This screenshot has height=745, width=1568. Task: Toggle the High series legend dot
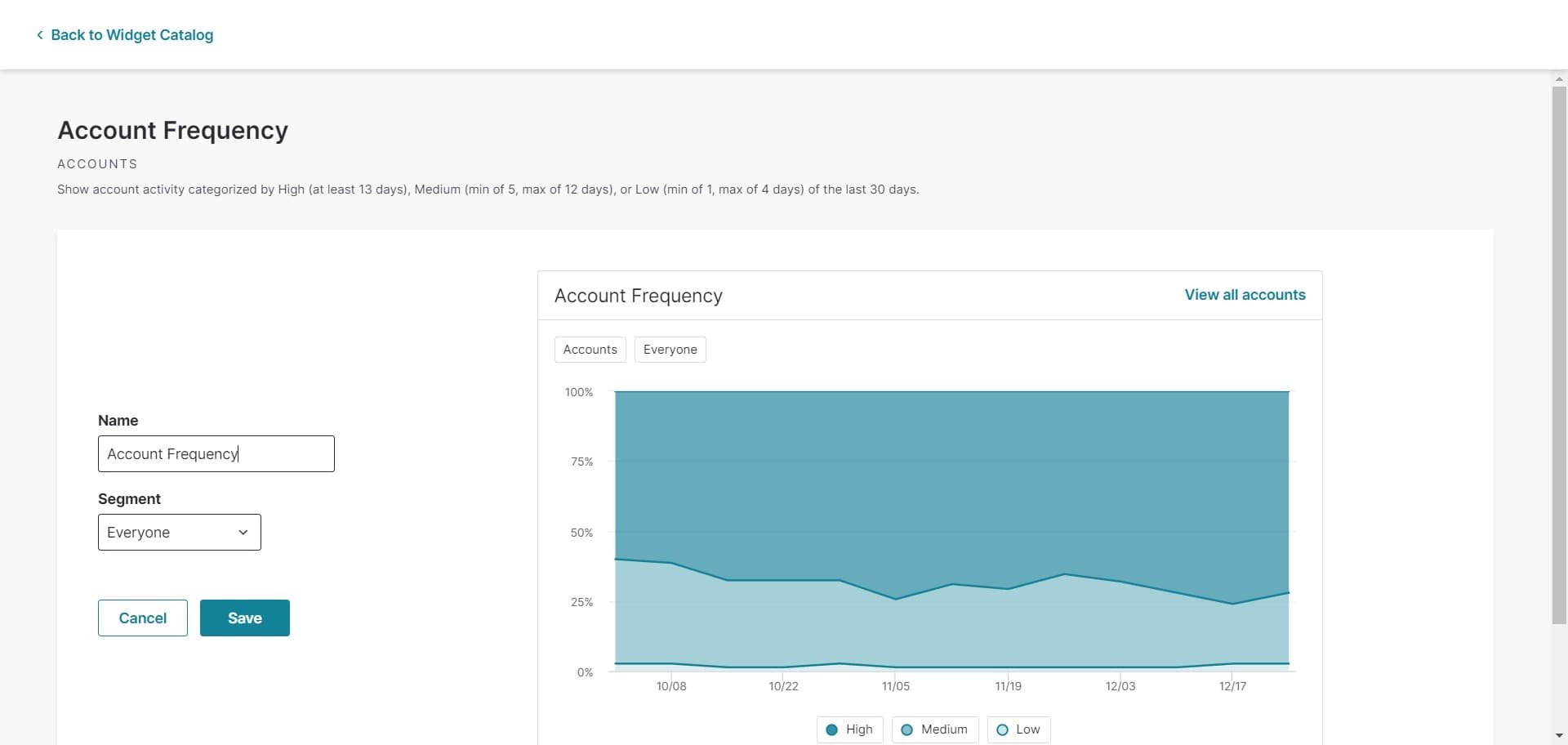832,729
